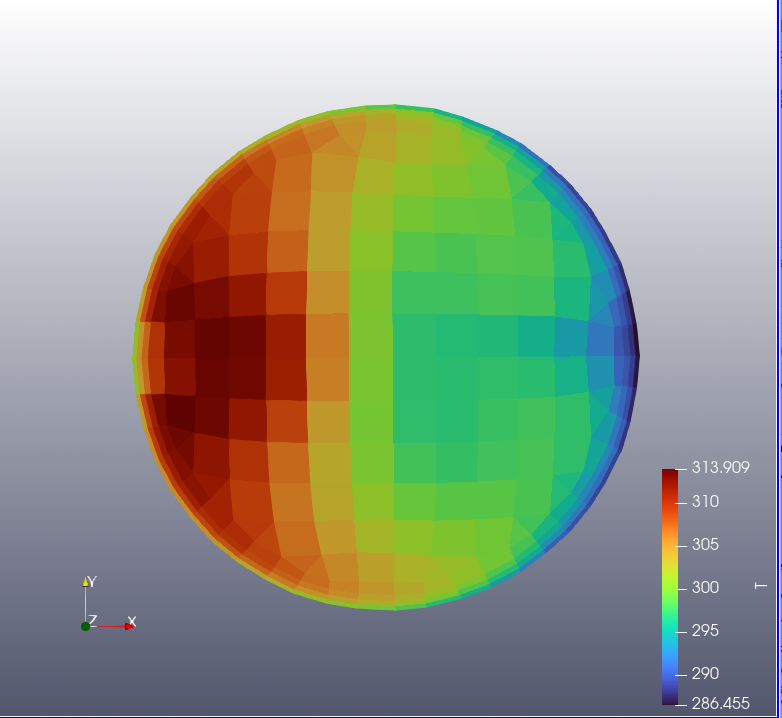Click the maximum value 313.909 on legend
The height and width of the screenshot is (718, 782).
[x=720, y=467]
